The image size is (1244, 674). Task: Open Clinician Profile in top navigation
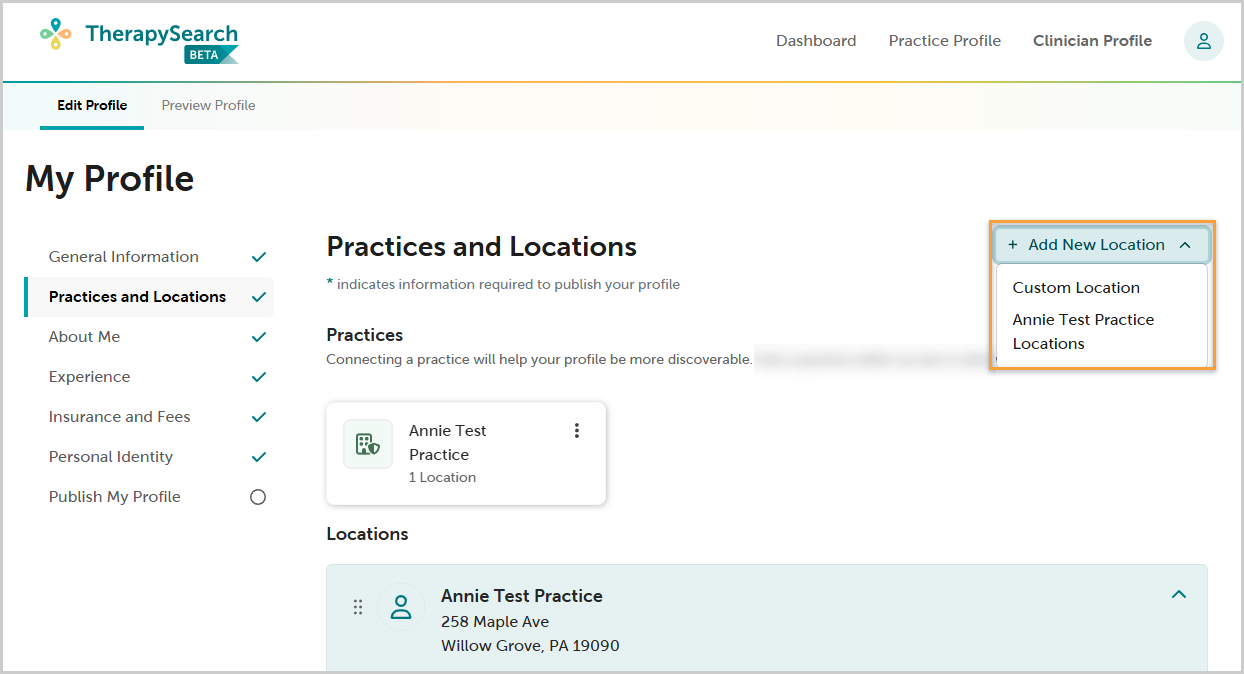(x=1092, y=41)
